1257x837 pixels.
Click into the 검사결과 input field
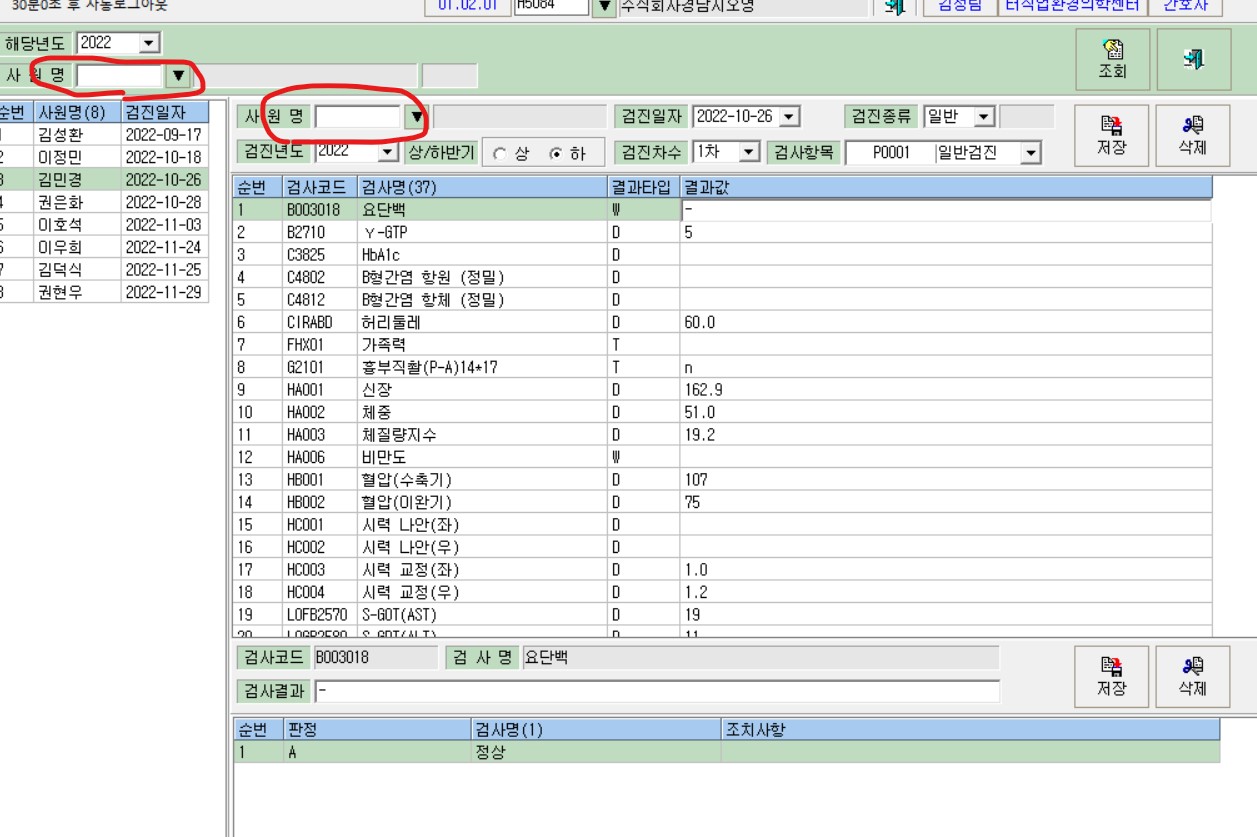click(x=657, y=691)
